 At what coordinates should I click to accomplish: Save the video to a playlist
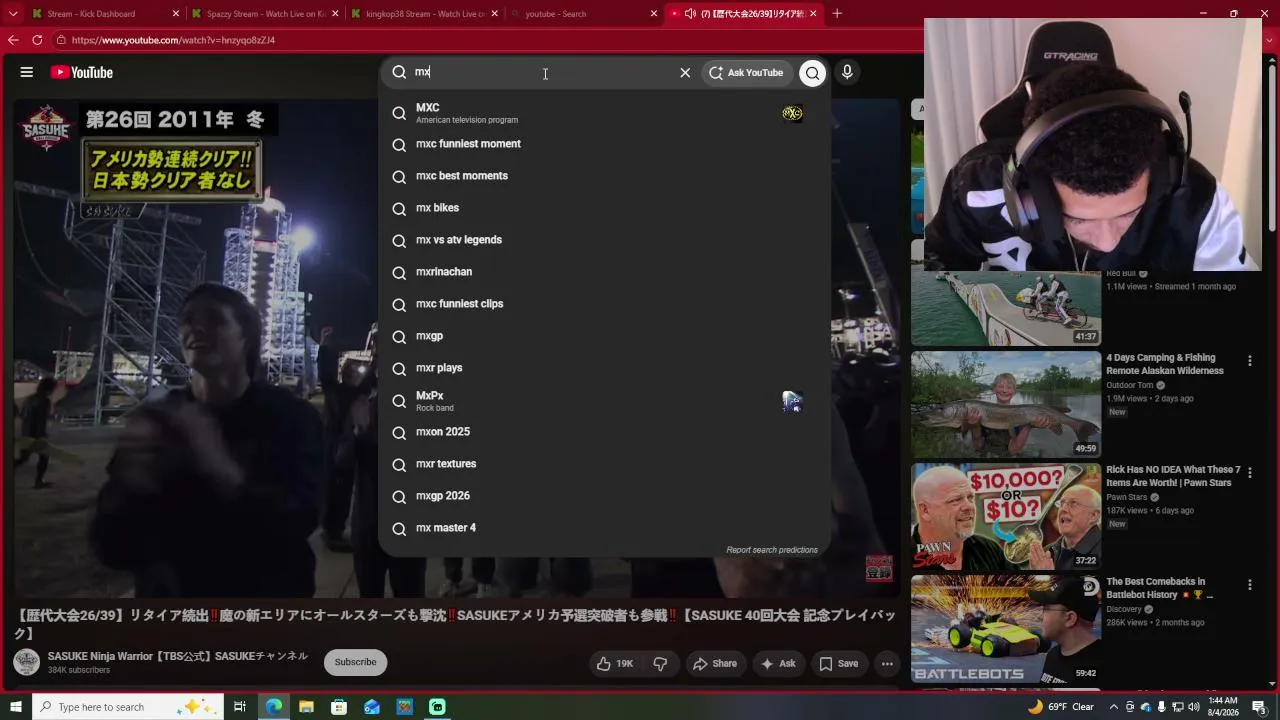pyautogui.click(x=838, y=663)
